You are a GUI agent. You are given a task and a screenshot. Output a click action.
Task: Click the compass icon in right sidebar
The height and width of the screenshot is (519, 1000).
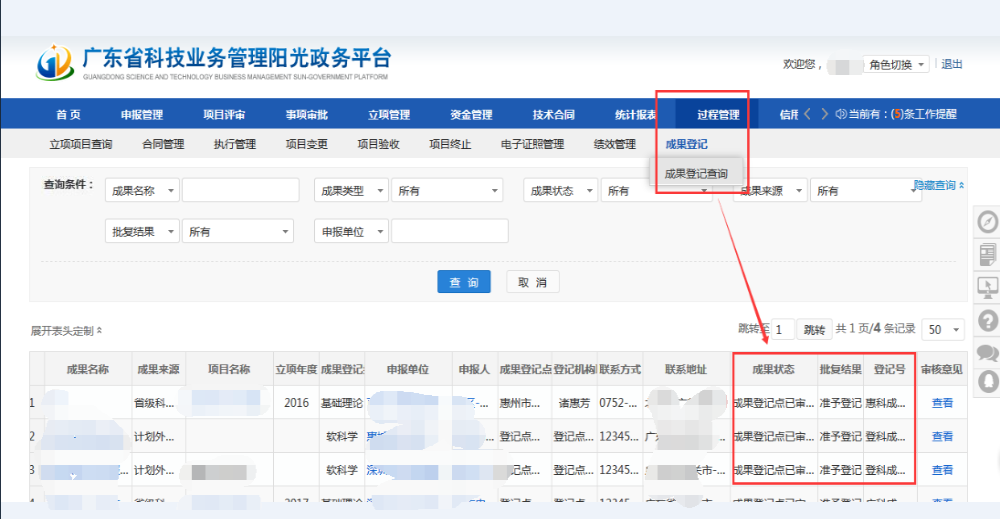988,222
